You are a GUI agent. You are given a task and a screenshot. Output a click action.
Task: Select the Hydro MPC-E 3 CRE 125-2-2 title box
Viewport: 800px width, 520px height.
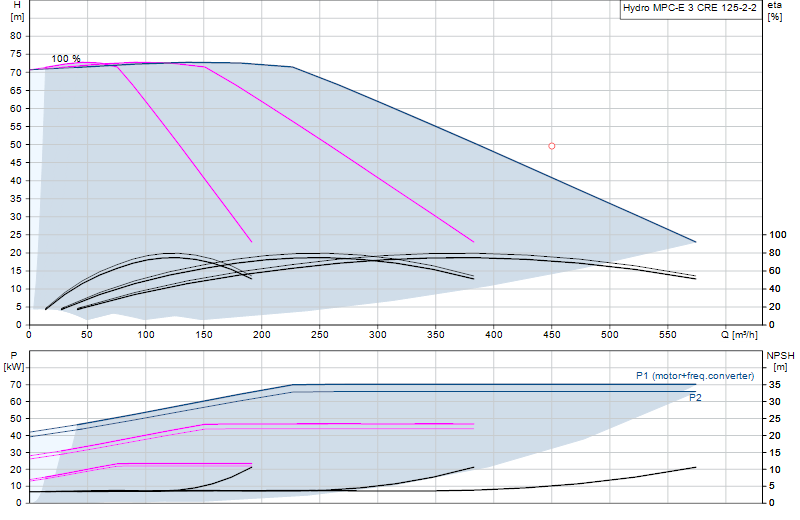[690, 9]
